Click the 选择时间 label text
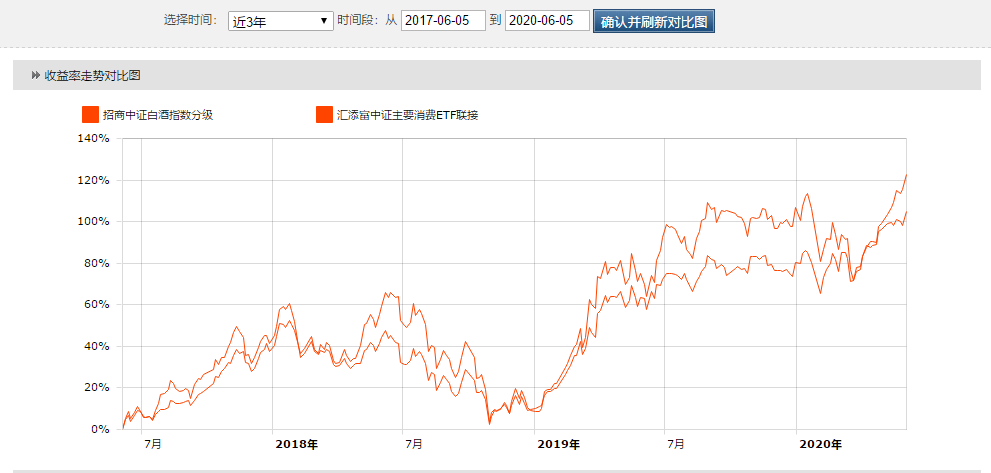Viewport: 991px width, 473px height. pyautogui.click(x=190, y=21)
